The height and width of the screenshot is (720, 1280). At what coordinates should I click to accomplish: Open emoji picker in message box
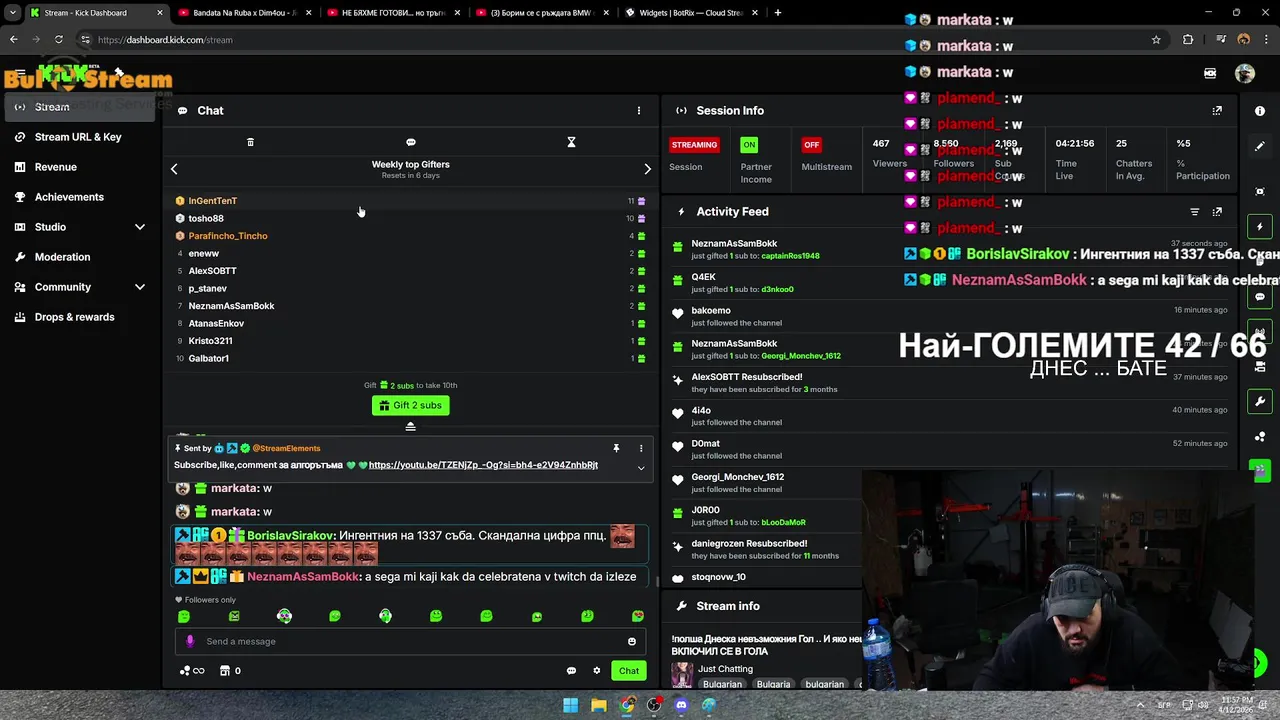click(x=631, y=641)
